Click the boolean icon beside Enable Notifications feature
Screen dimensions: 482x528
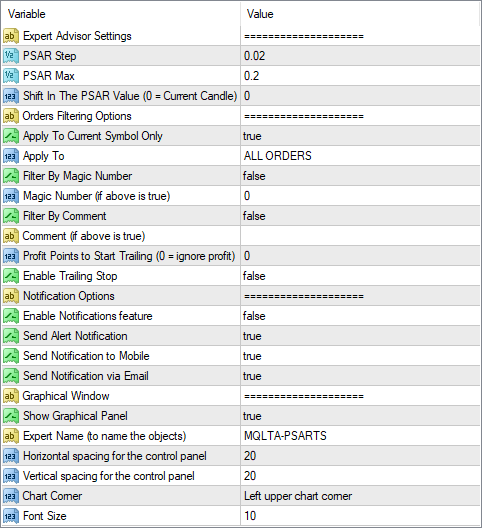coord(11,316)
